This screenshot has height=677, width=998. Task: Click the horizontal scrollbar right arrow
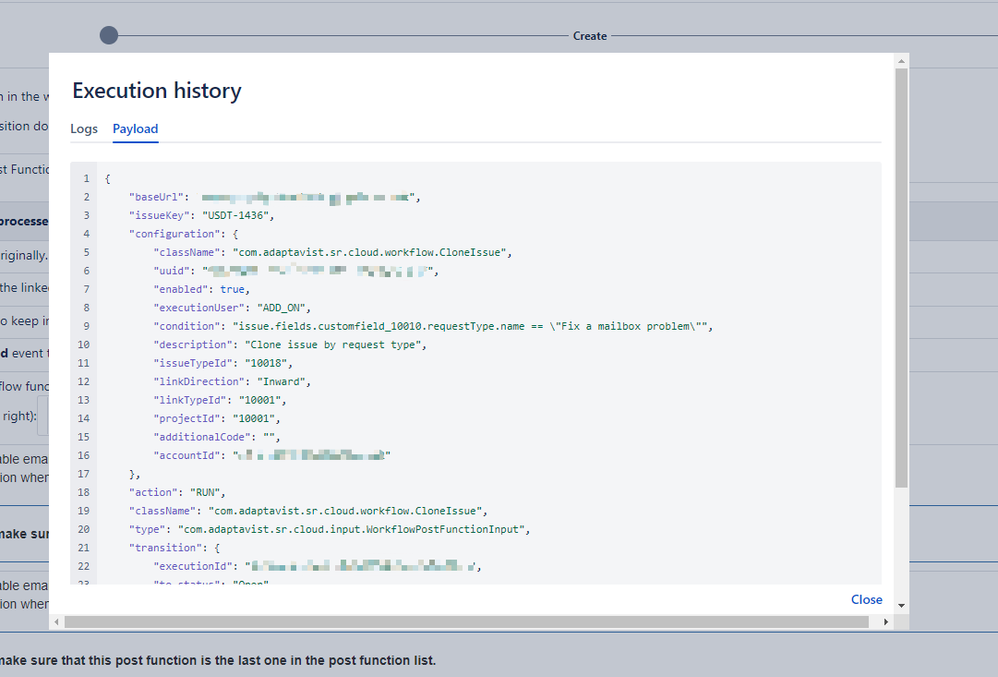(x=886, y=622)
